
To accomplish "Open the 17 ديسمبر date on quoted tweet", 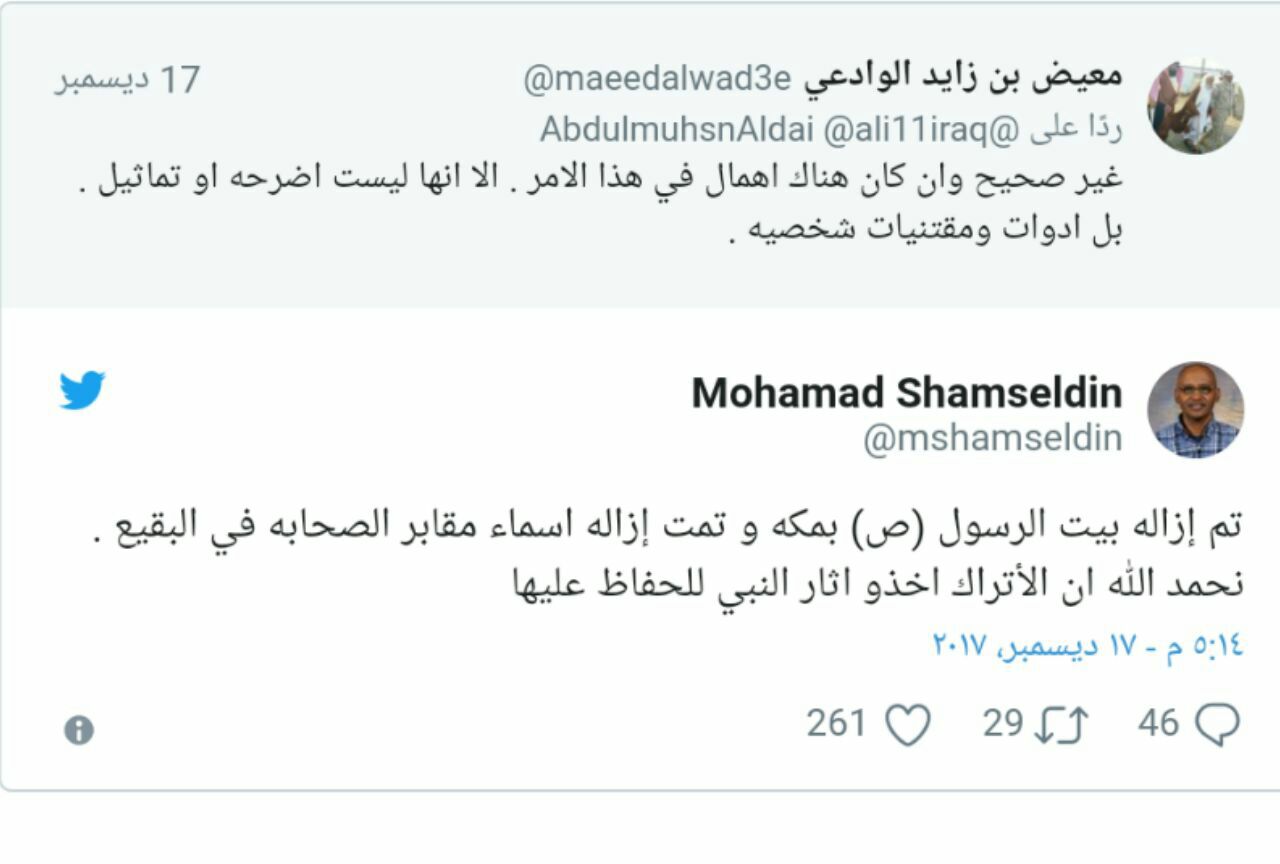I will (127, 80).
